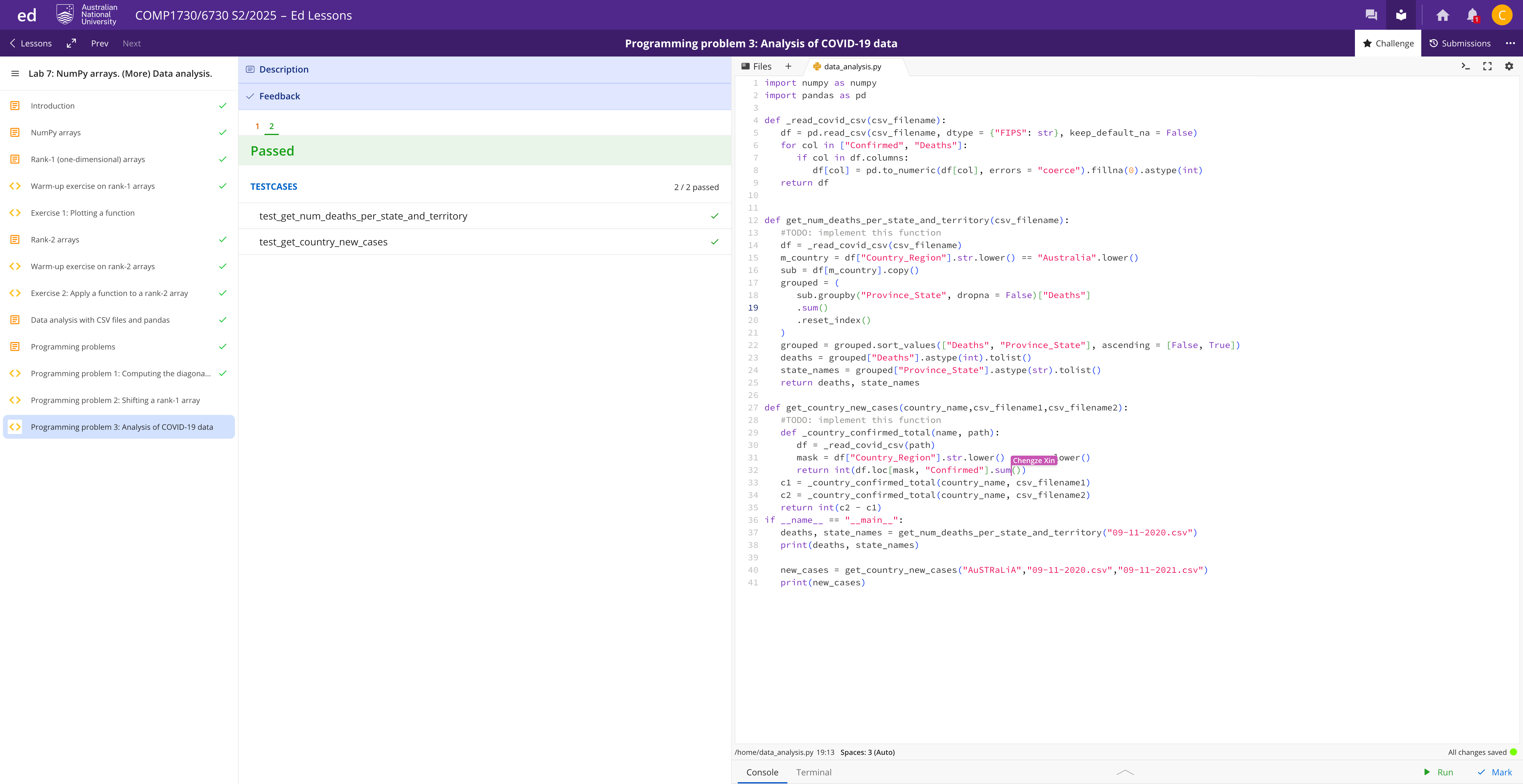Click the COMP1730/6730 S2/2025 course title
The height and width of the screenshot is (784, 1523).
[x=243, y=15]
